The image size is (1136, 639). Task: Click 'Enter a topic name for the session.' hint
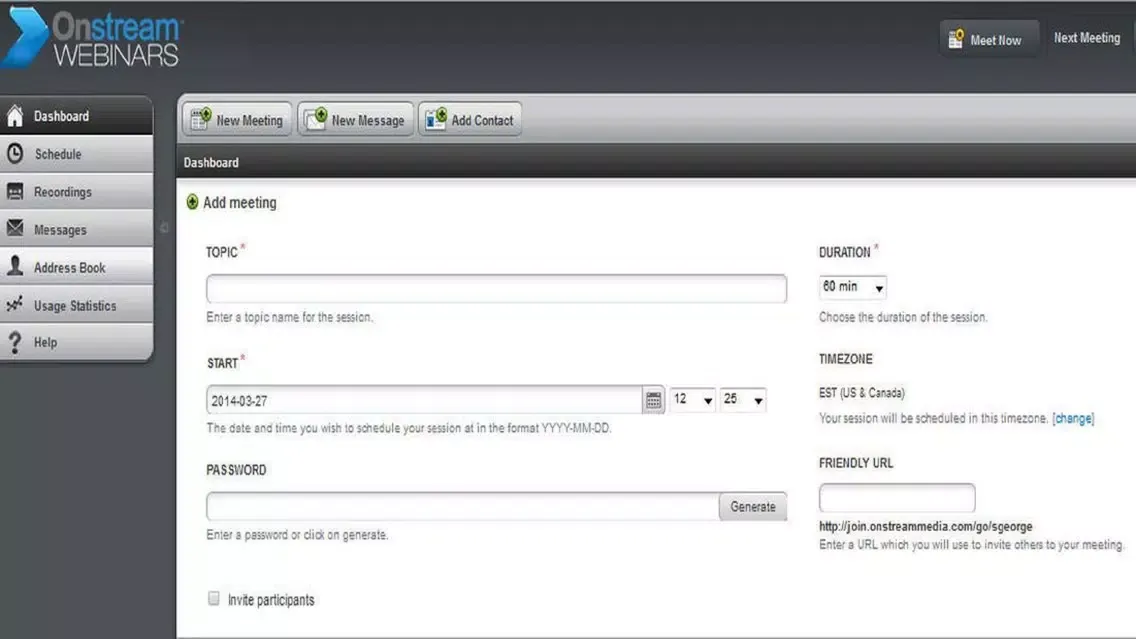point(290,317)
